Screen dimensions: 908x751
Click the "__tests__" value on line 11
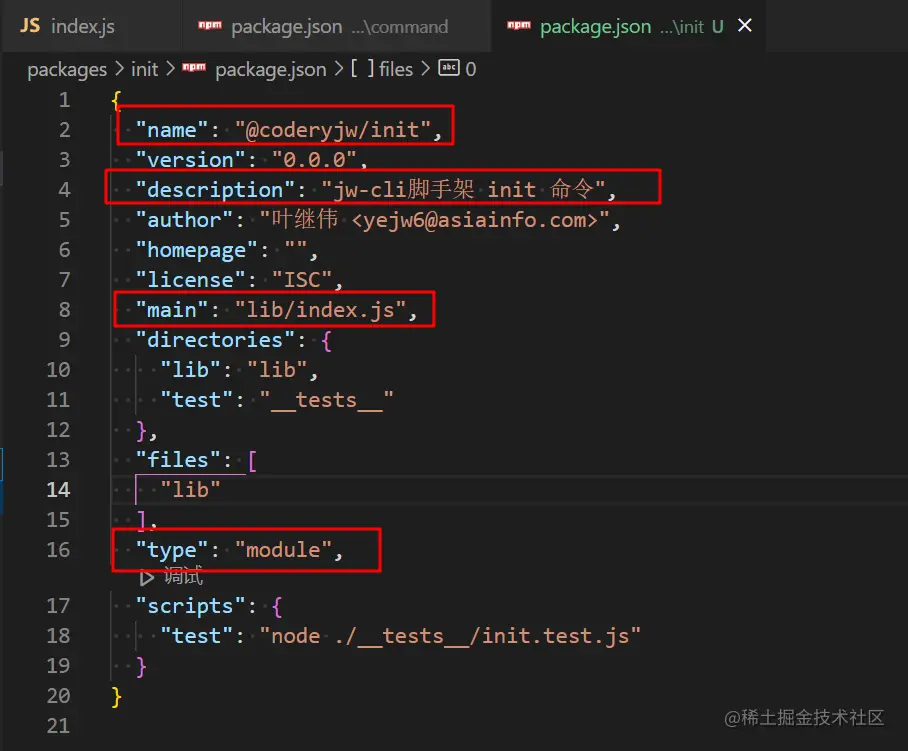[x=327, y=400]
